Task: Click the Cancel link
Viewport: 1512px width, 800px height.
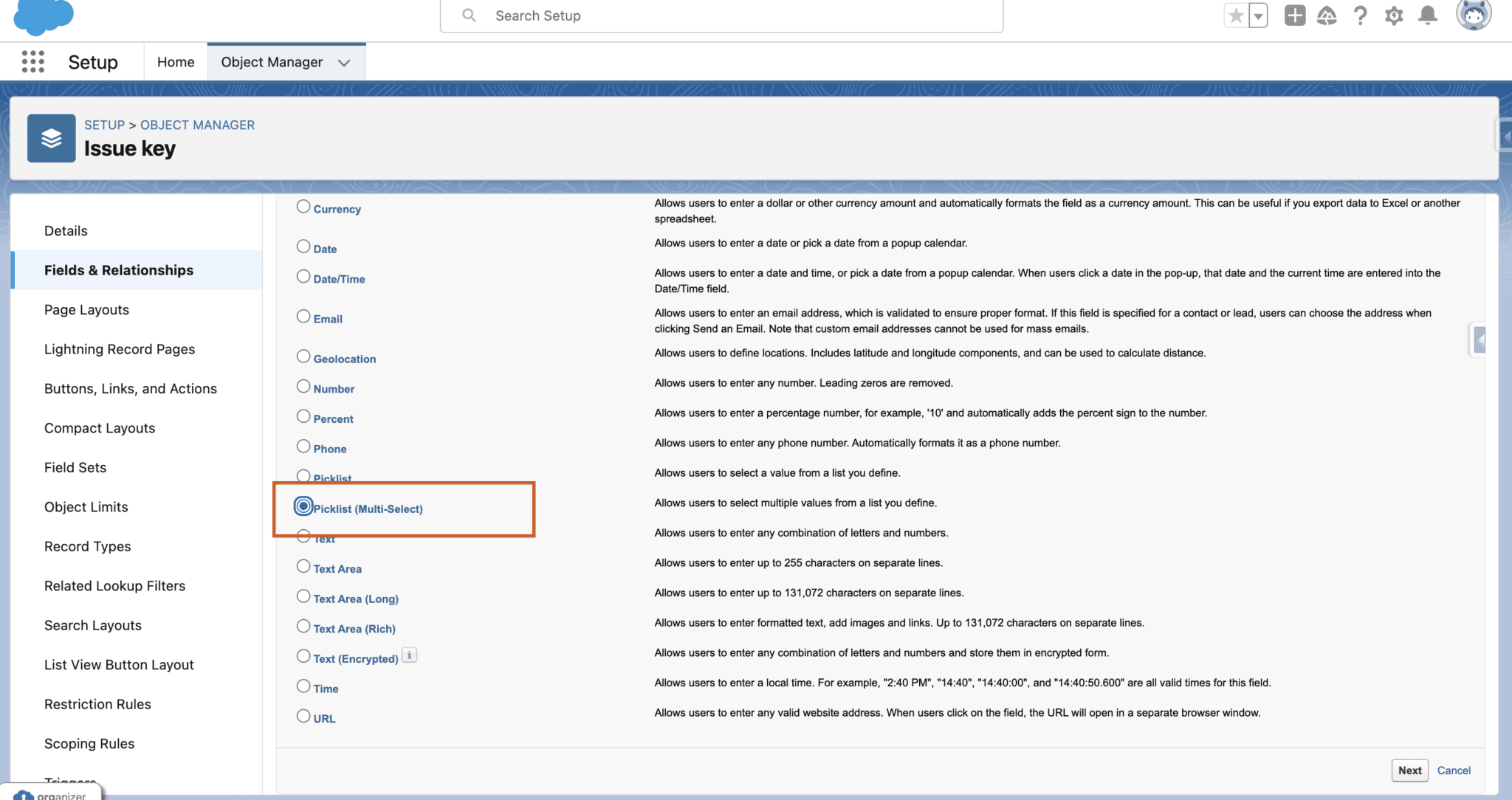Action: (1454, 770)
